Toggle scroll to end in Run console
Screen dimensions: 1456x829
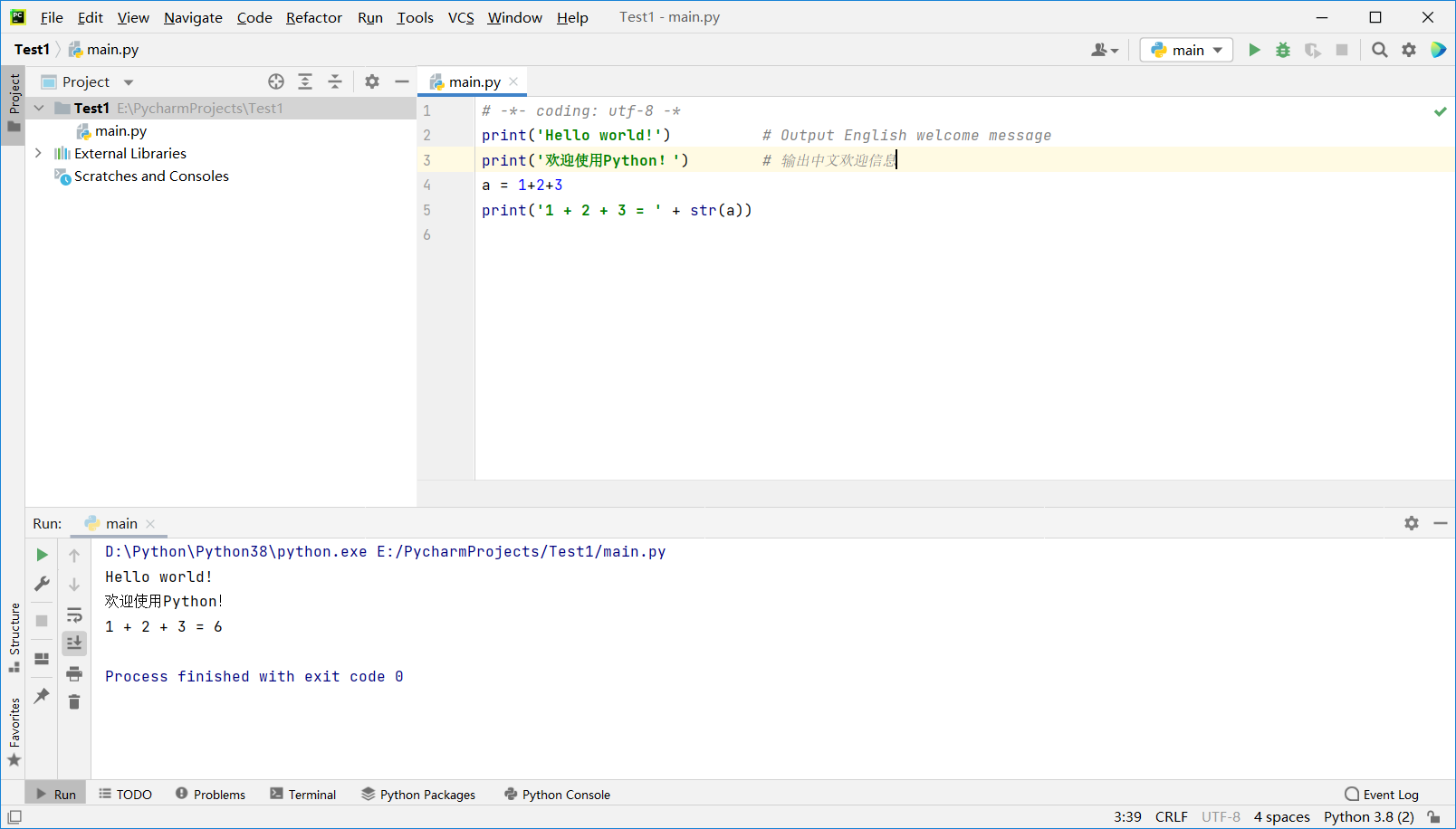74,643
